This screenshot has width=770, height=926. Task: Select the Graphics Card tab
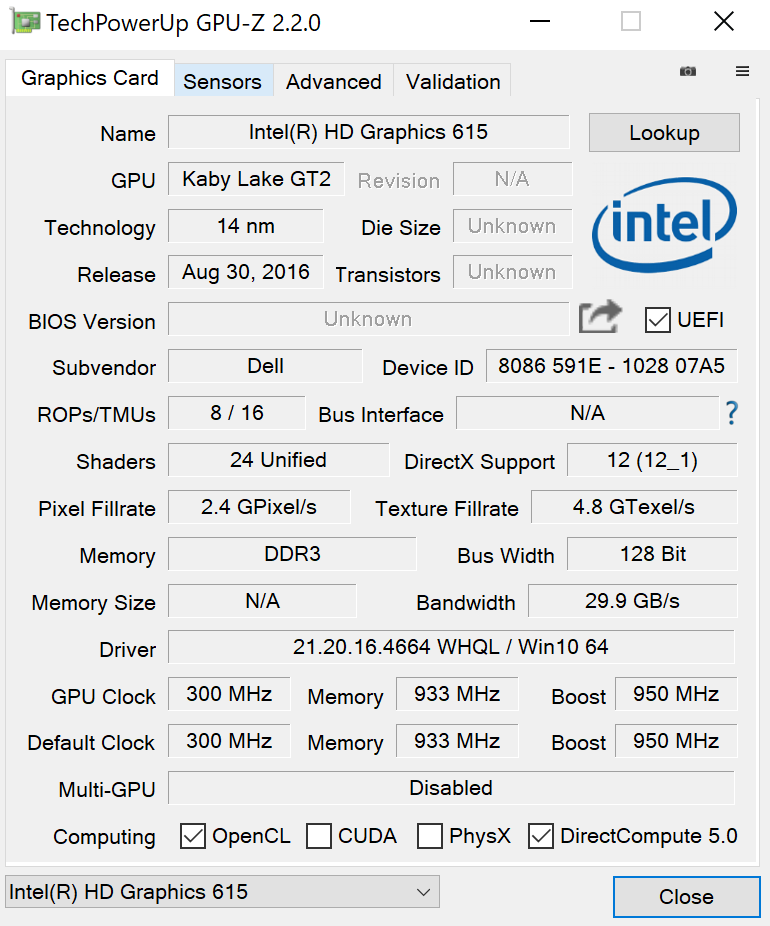tap(90, 79)
